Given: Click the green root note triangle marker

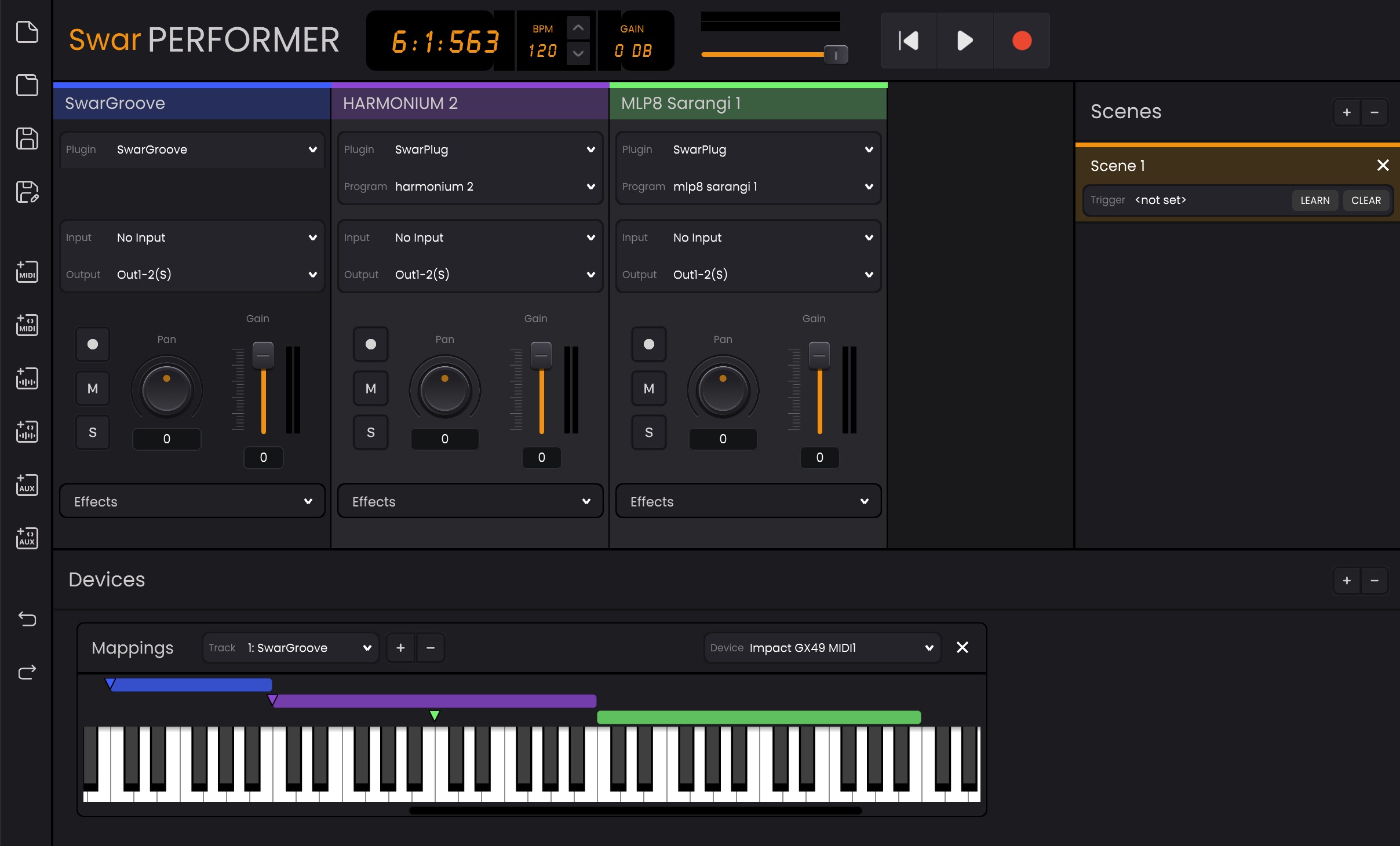Looking at the screenshot, I should [435, 716].
